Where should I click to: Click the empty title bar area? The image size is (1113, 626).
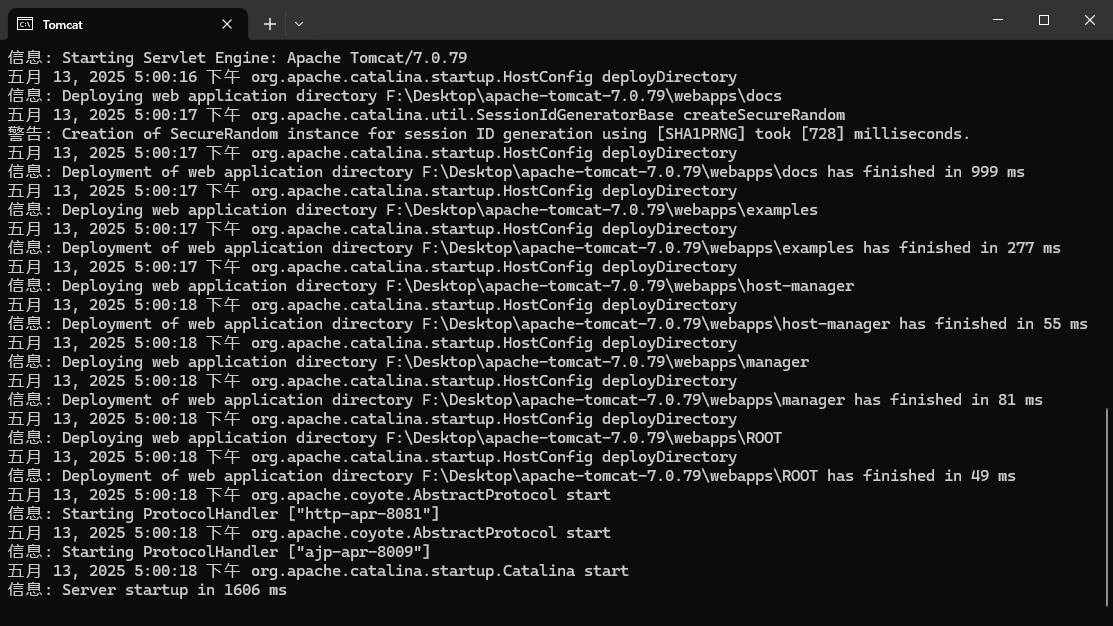(x=640, y=20)
